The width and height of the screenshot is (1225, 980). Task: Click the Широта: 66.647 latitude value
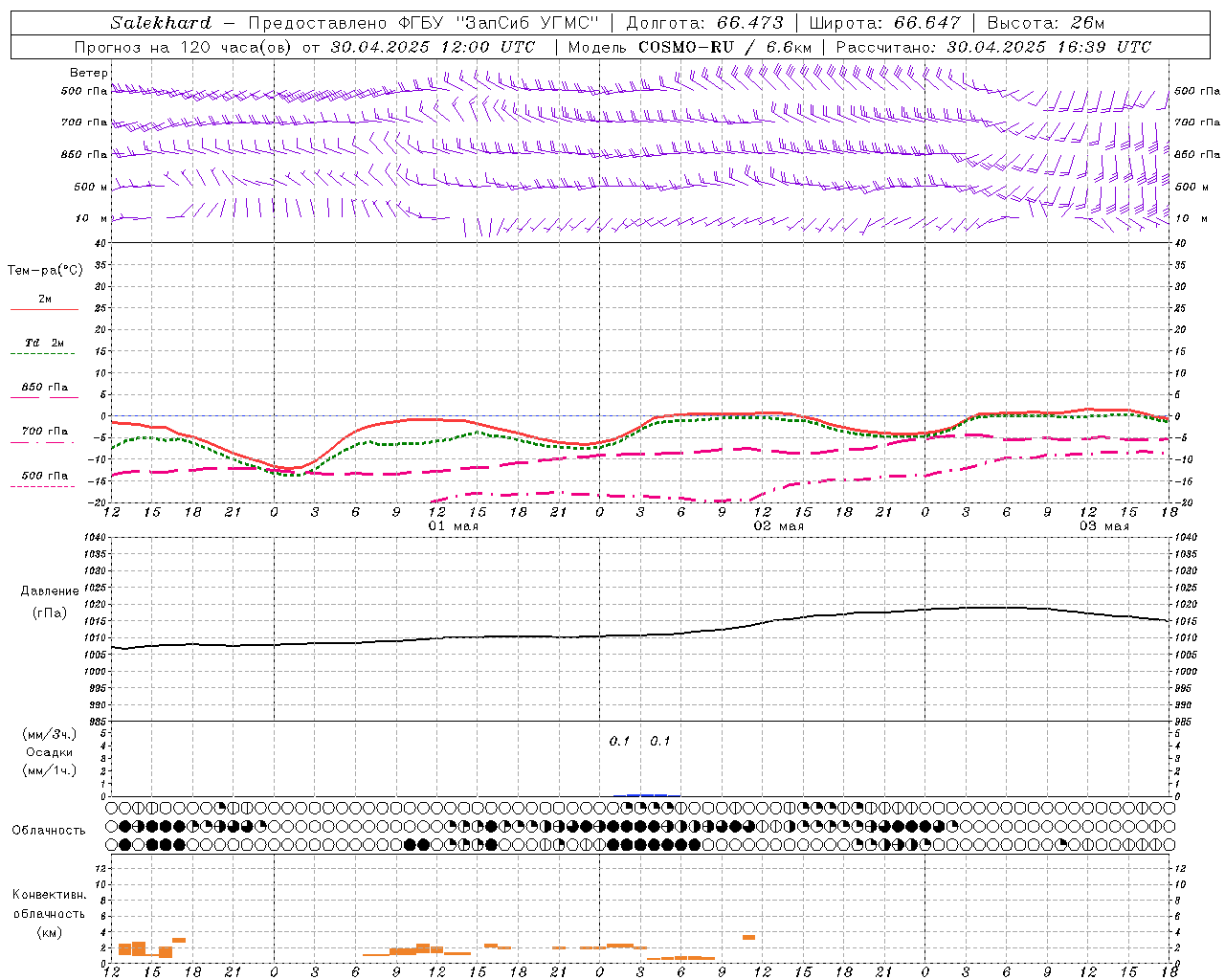click(884, 23)
